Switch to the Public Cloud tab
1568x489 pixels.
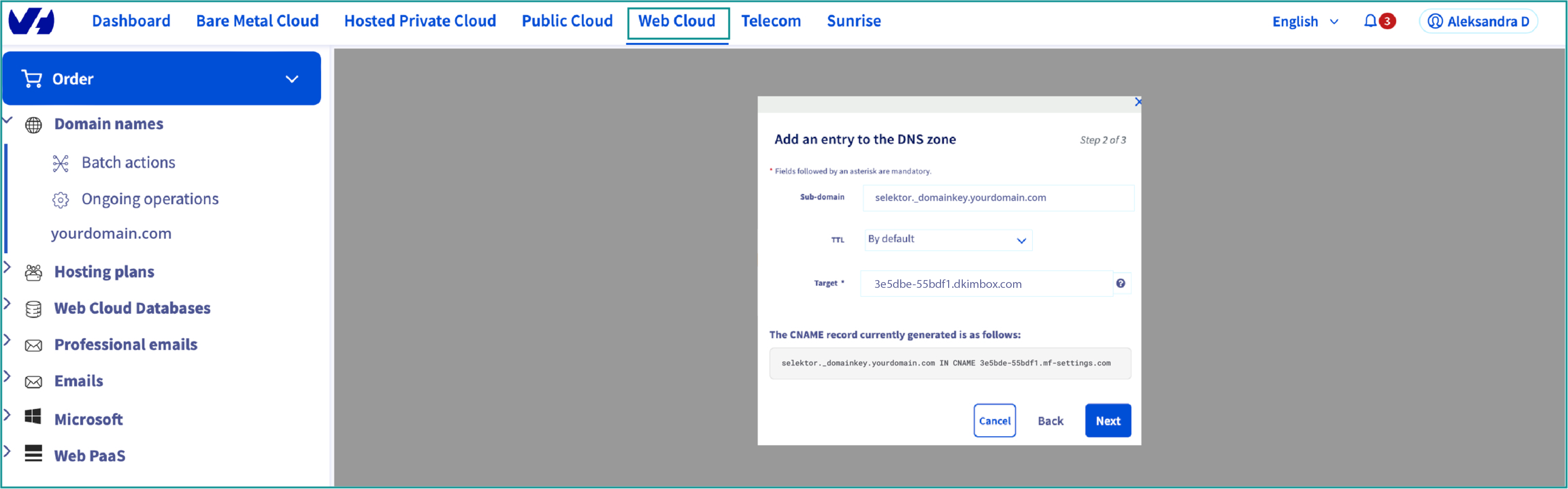[x=567, y=21]
